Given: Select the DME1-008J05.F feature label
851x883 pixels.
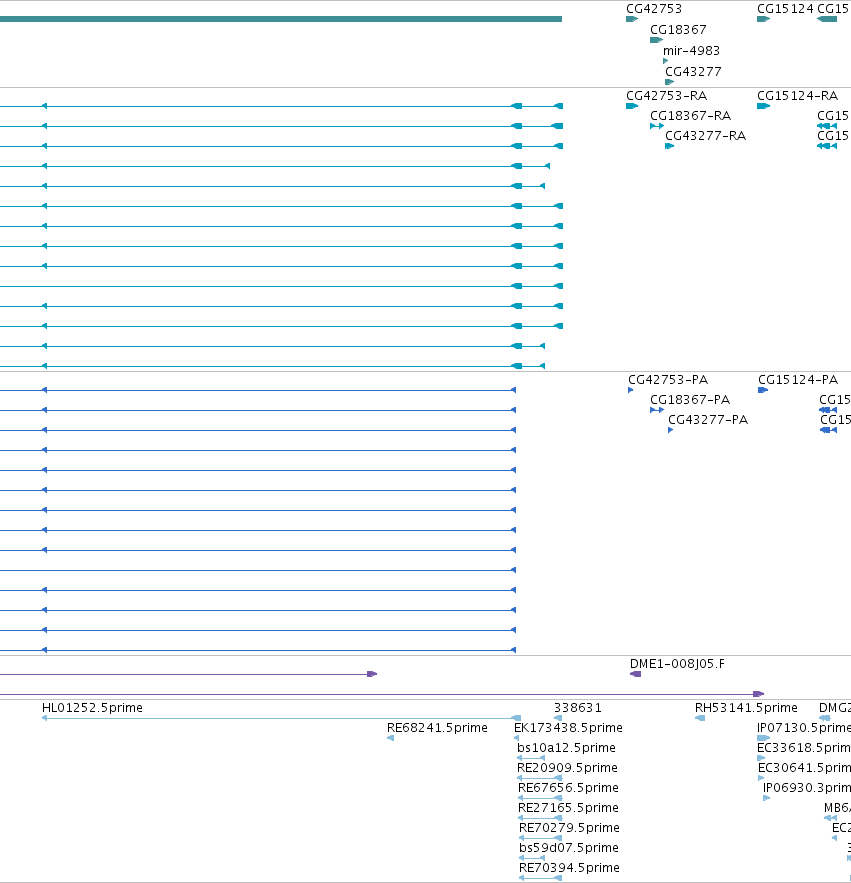Looking at the screenshot, I should [x=678, y=663].
